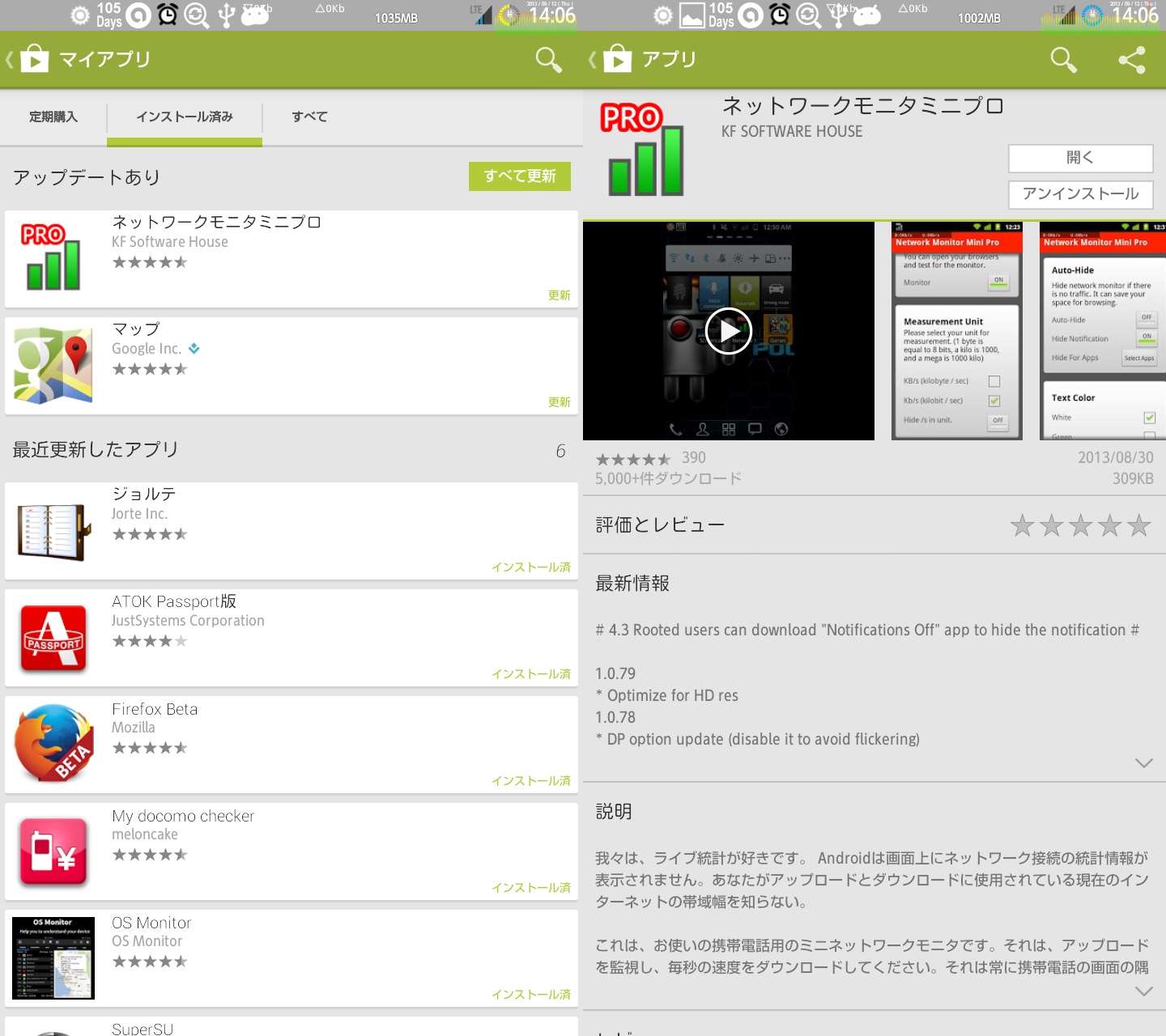Tap the JustSystems Corporation developer name

[188, 621]
